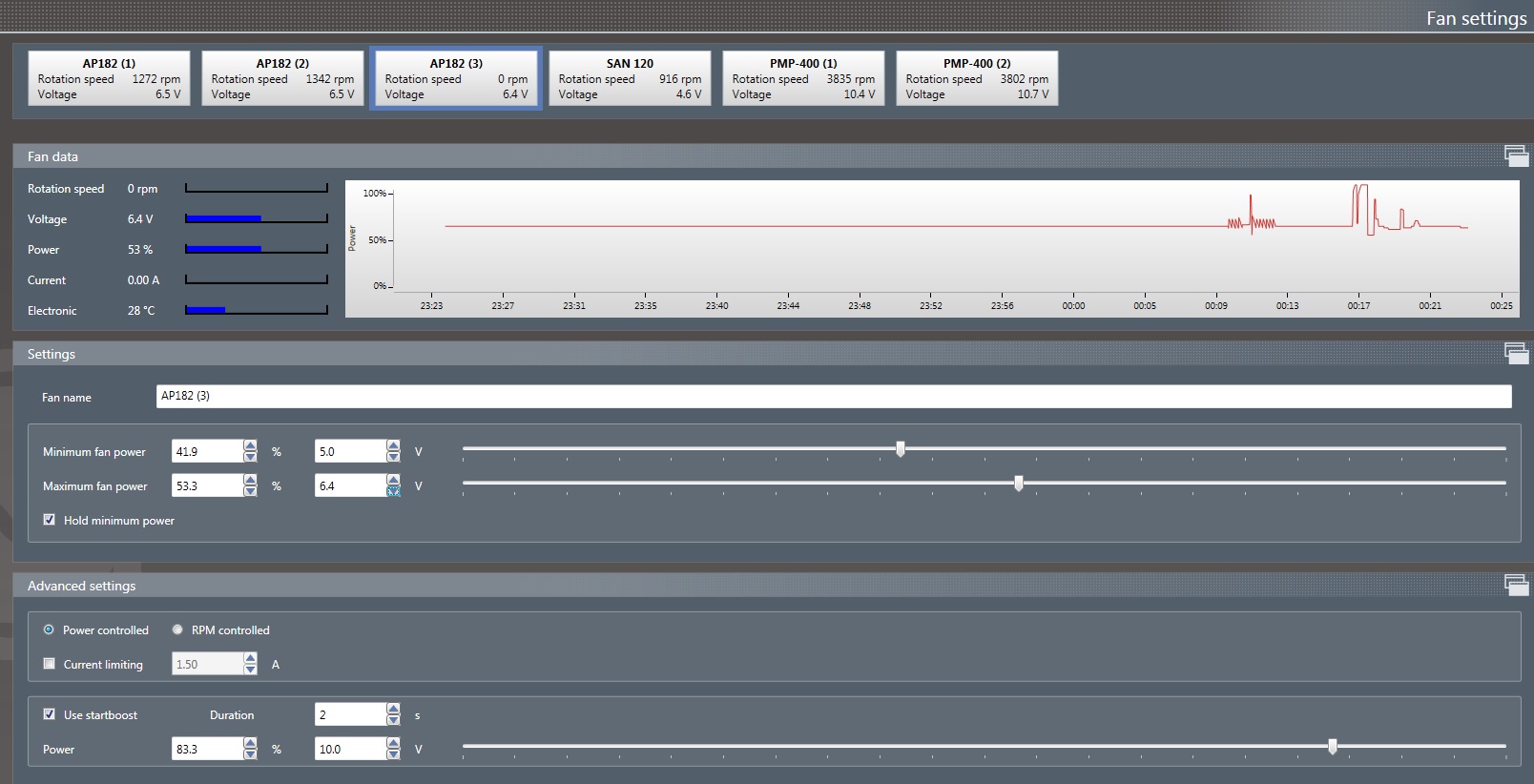Switch to the SAN 120 fan tile
Image resolution: width=1534 pixels, height=784 pixels.
630,78
